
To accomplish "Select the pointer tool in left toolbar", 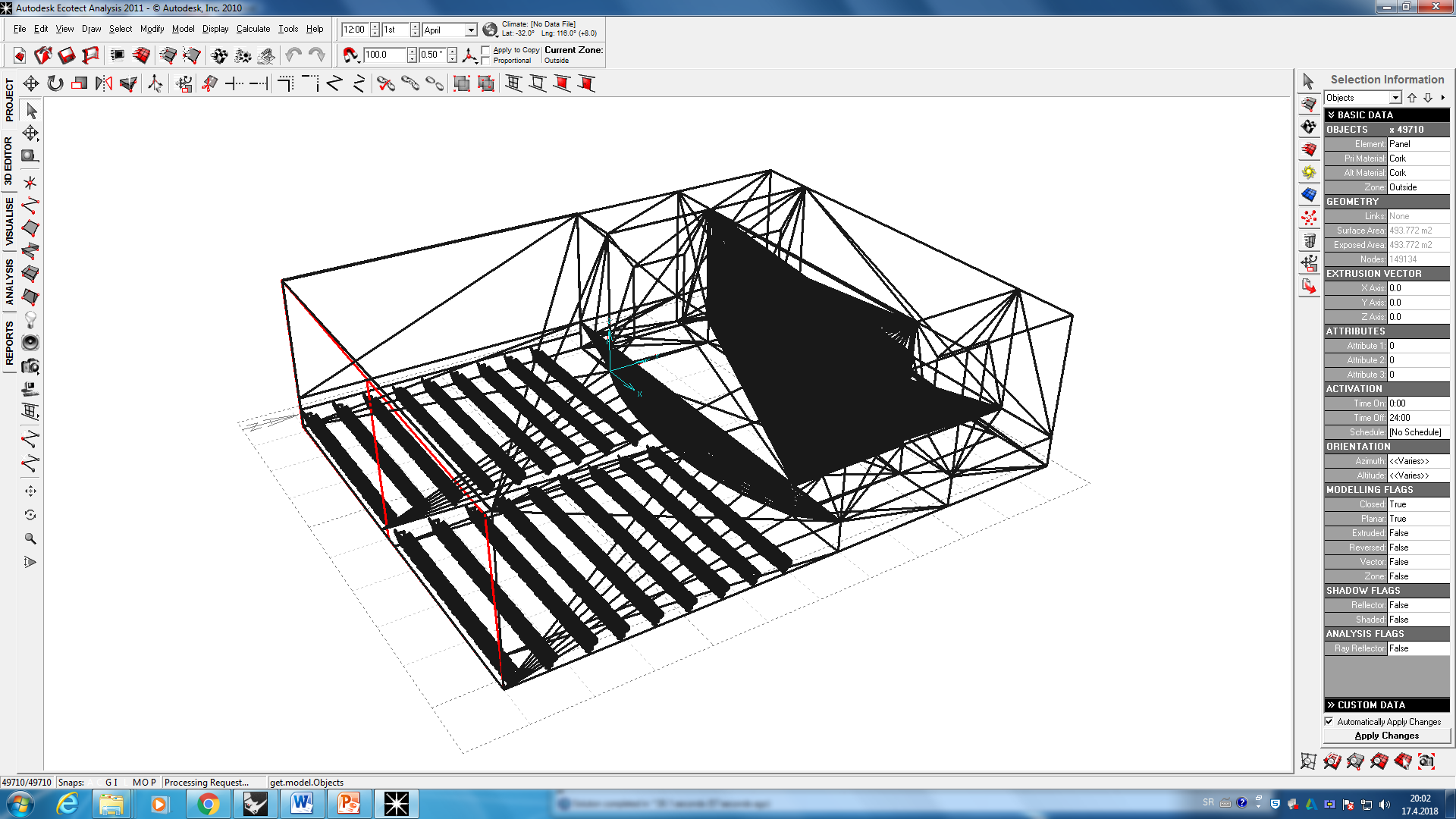I will coord(31,111).
